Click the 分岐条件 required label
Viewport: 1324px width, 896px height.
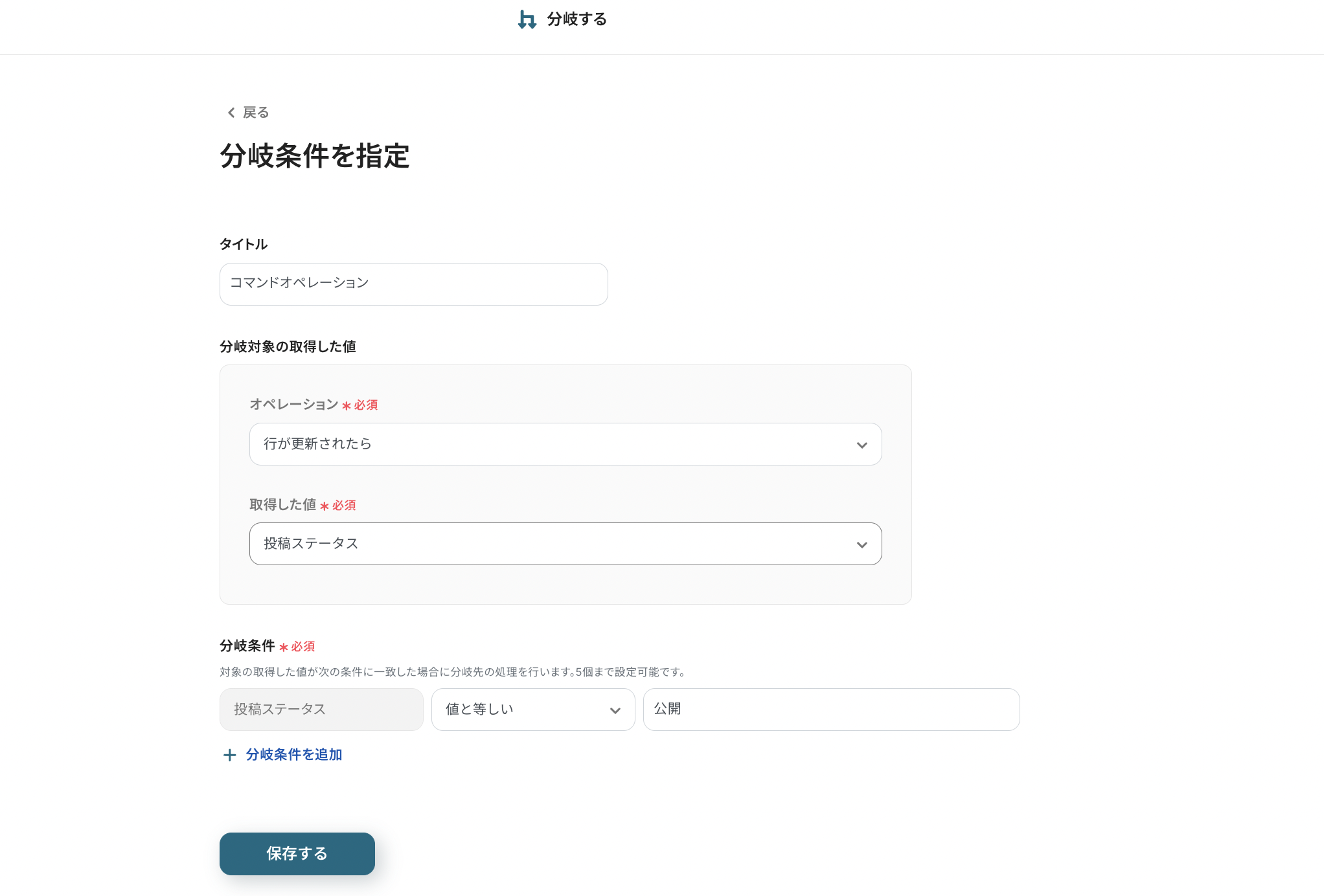[x=247, y=645]
